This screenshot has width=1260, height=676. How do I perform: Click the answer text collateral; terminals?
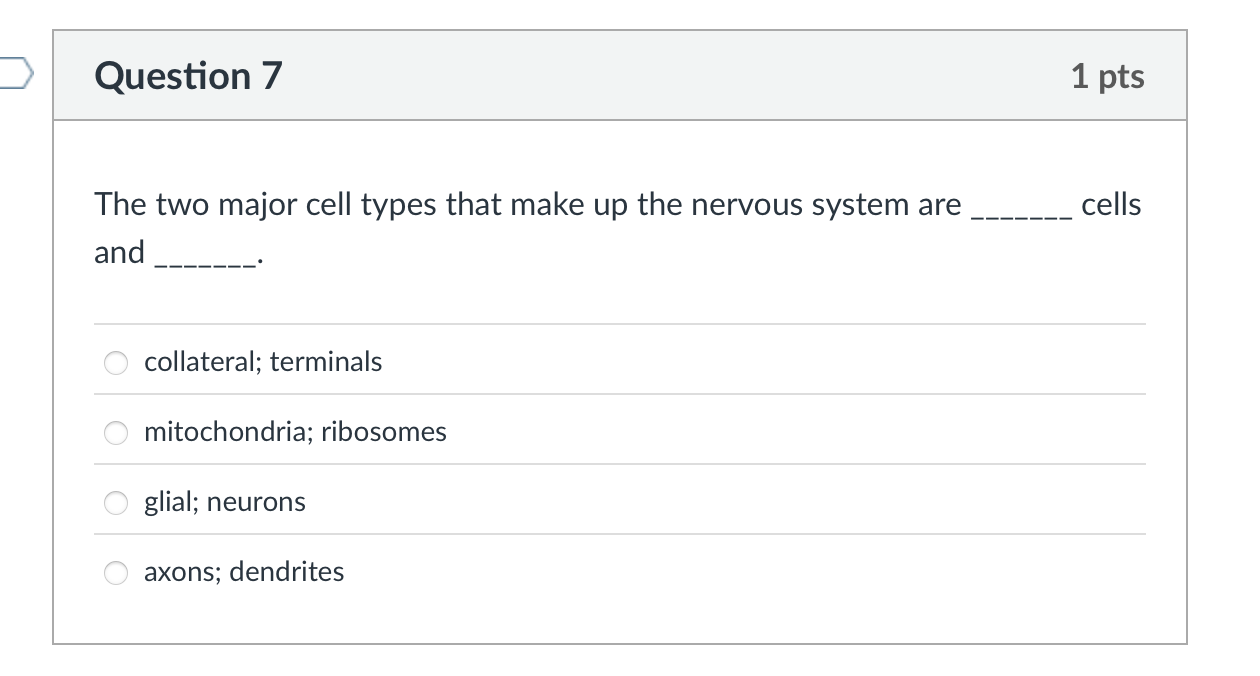click(x=263, y=362)
